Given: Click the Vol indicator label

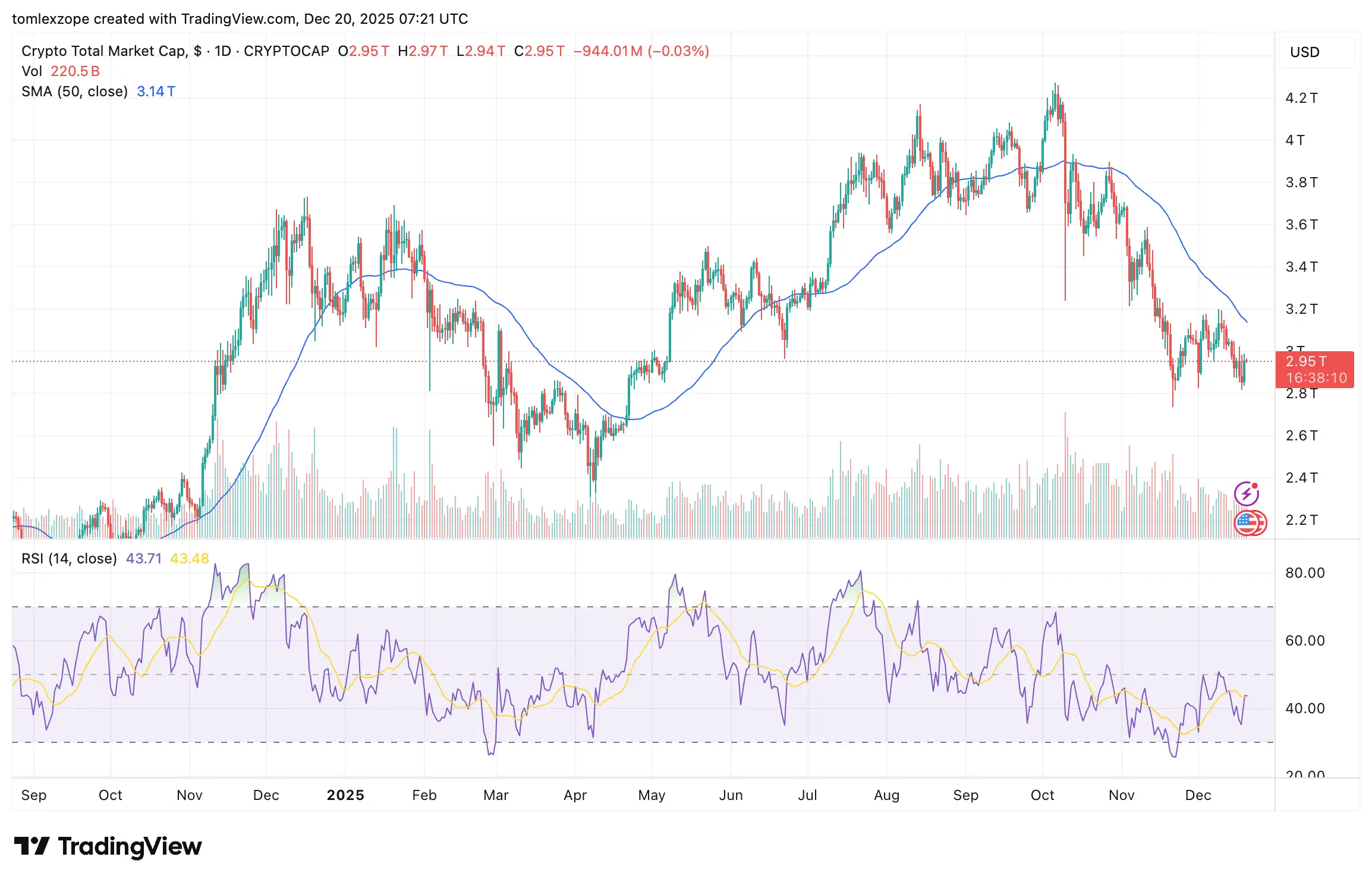Looking at the screenshot, I should pos(32,71).
